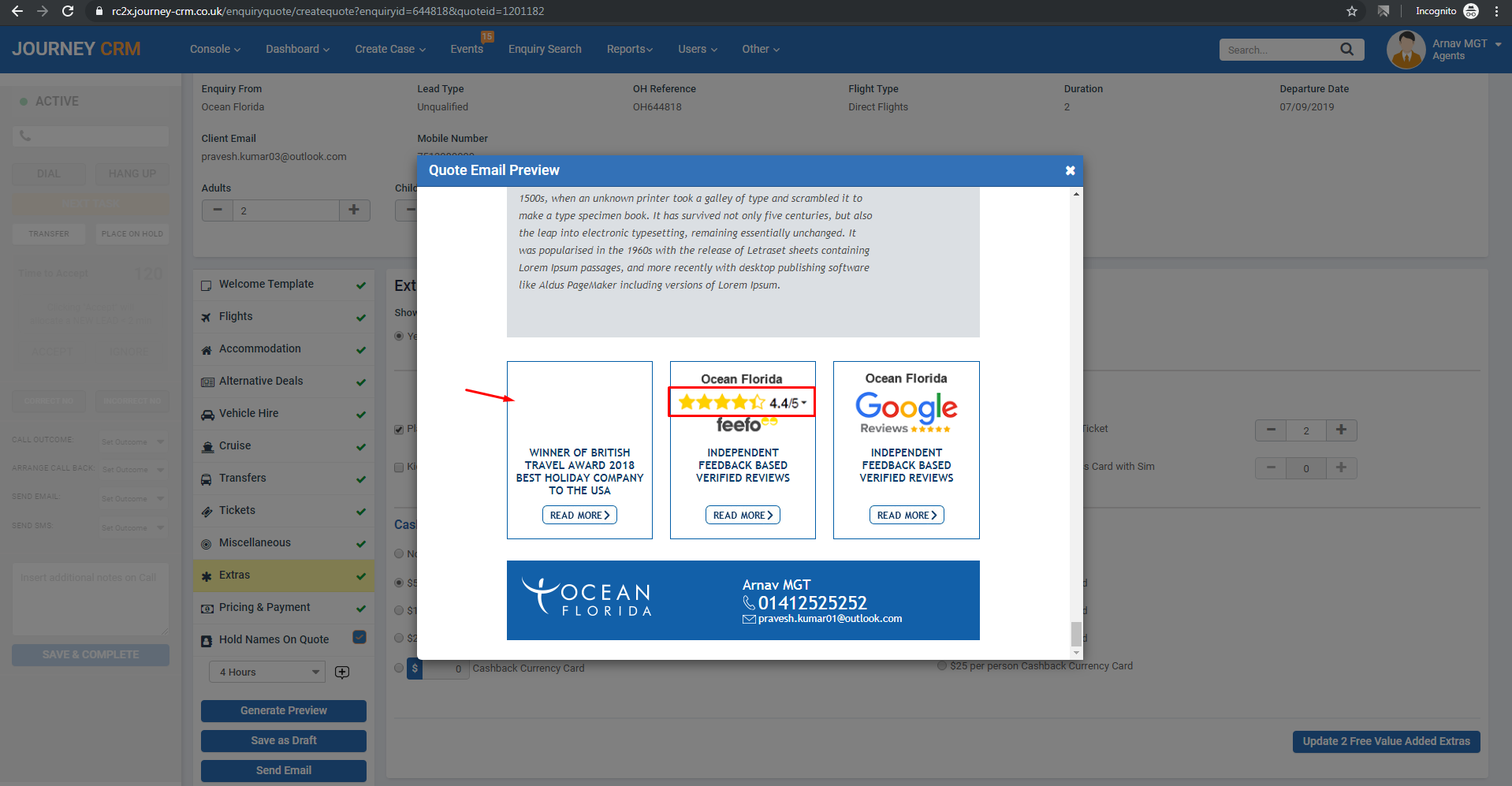
Task: Select the Cashback Currency Card radio button
Action: click(399, 668)
